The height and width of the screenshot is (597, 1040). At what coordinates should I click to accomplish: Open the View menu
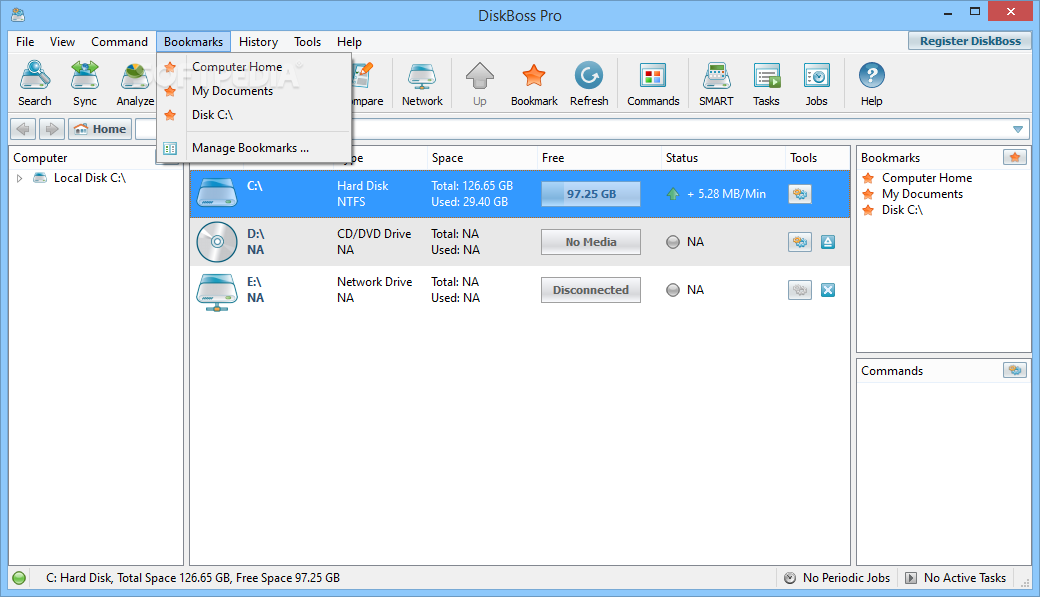click(x=62, y=42)
